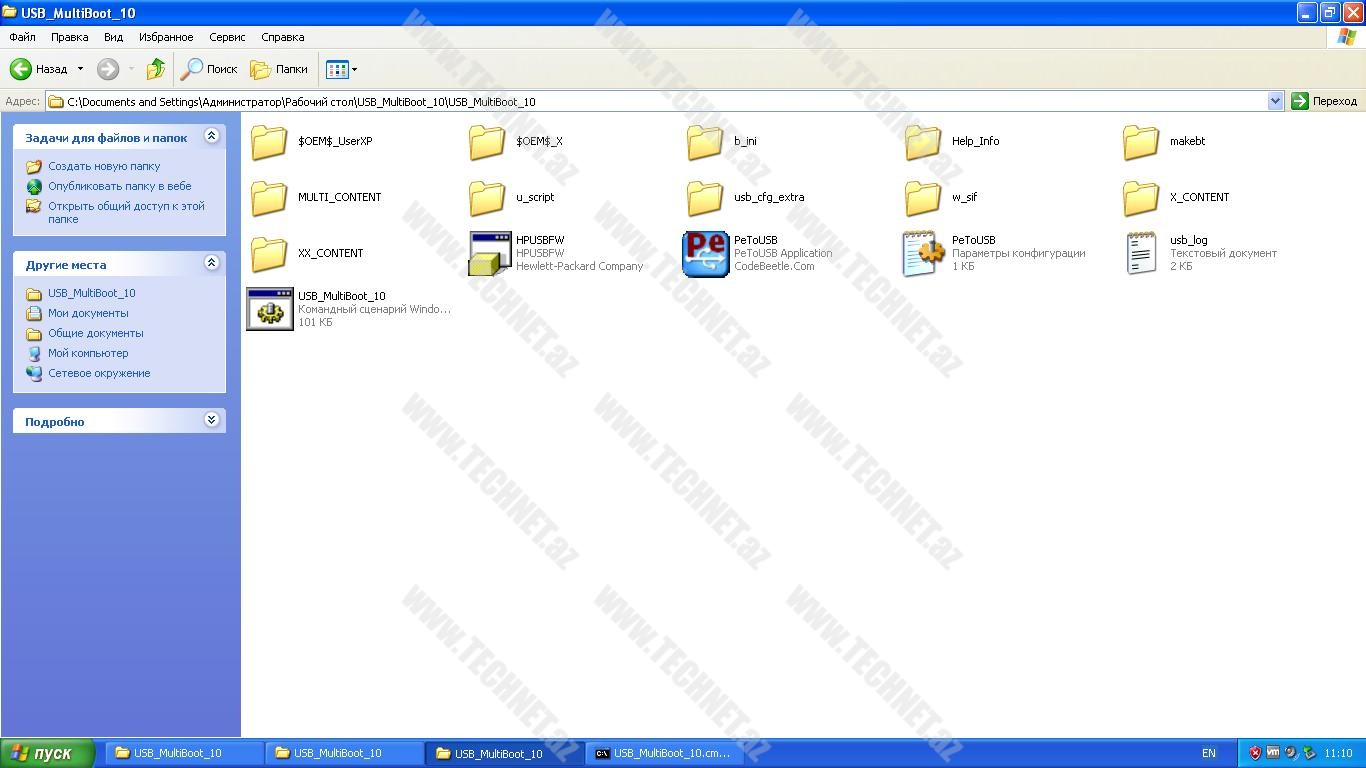The image size is (1366, 768).
Task: Open the HPUSBFW application icon
Action: coord(490,253)
